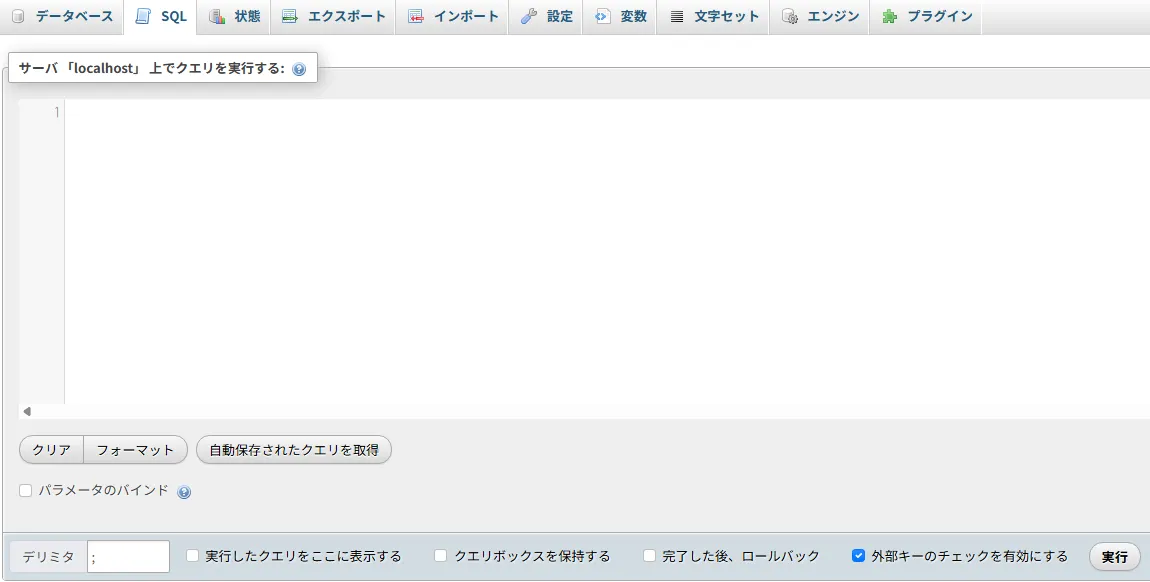Click the database cylinder icon in データベース tab
This screenshot has height=582, width=1150.
click(x=18, y=17)
